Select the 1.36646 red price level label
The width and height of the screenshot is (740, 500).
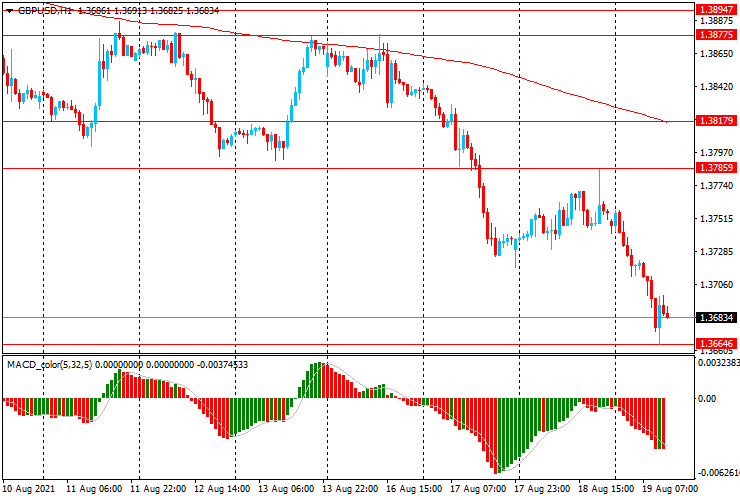[716, 343]
